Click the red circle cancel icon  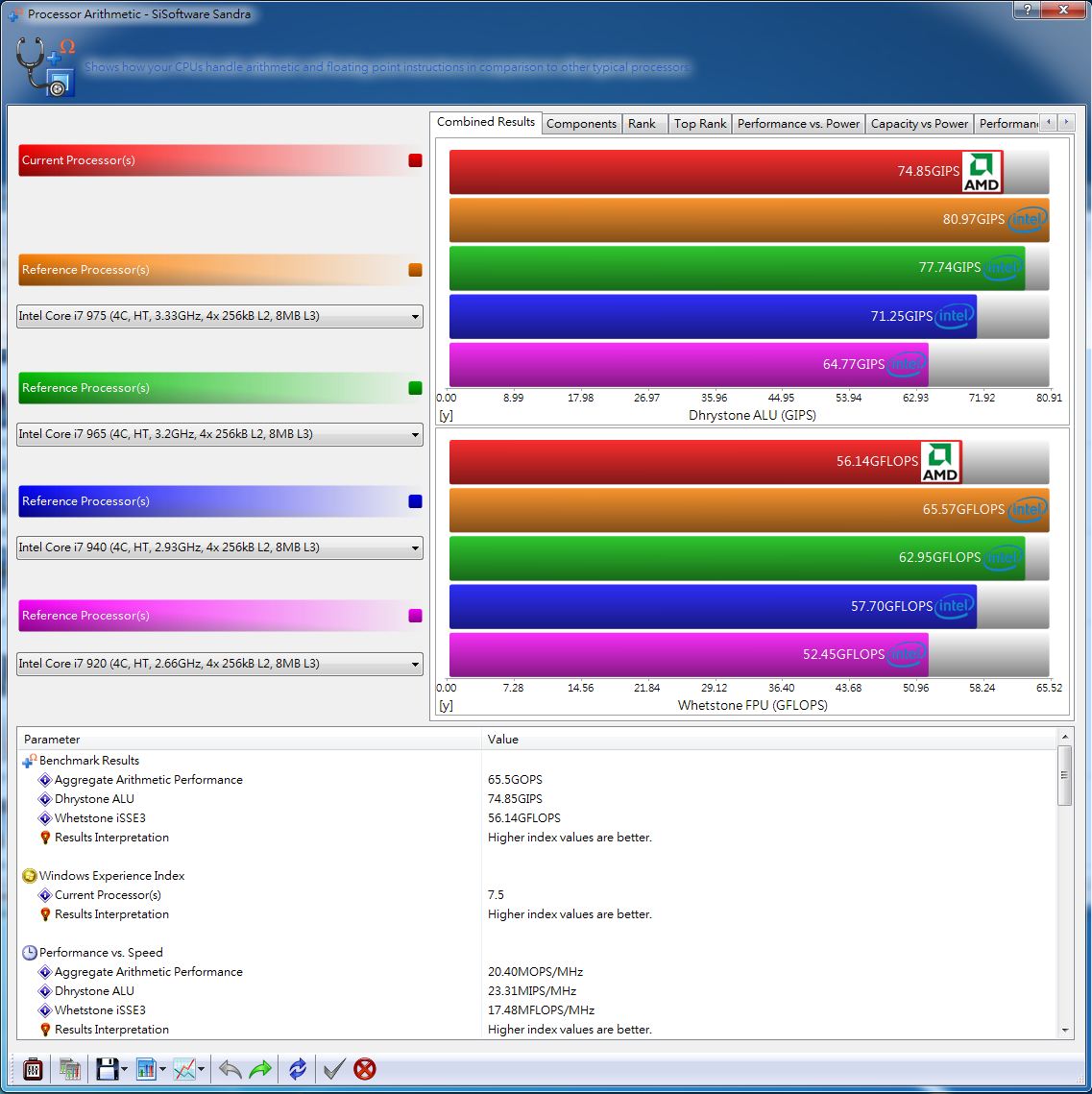pos(365,1068)
